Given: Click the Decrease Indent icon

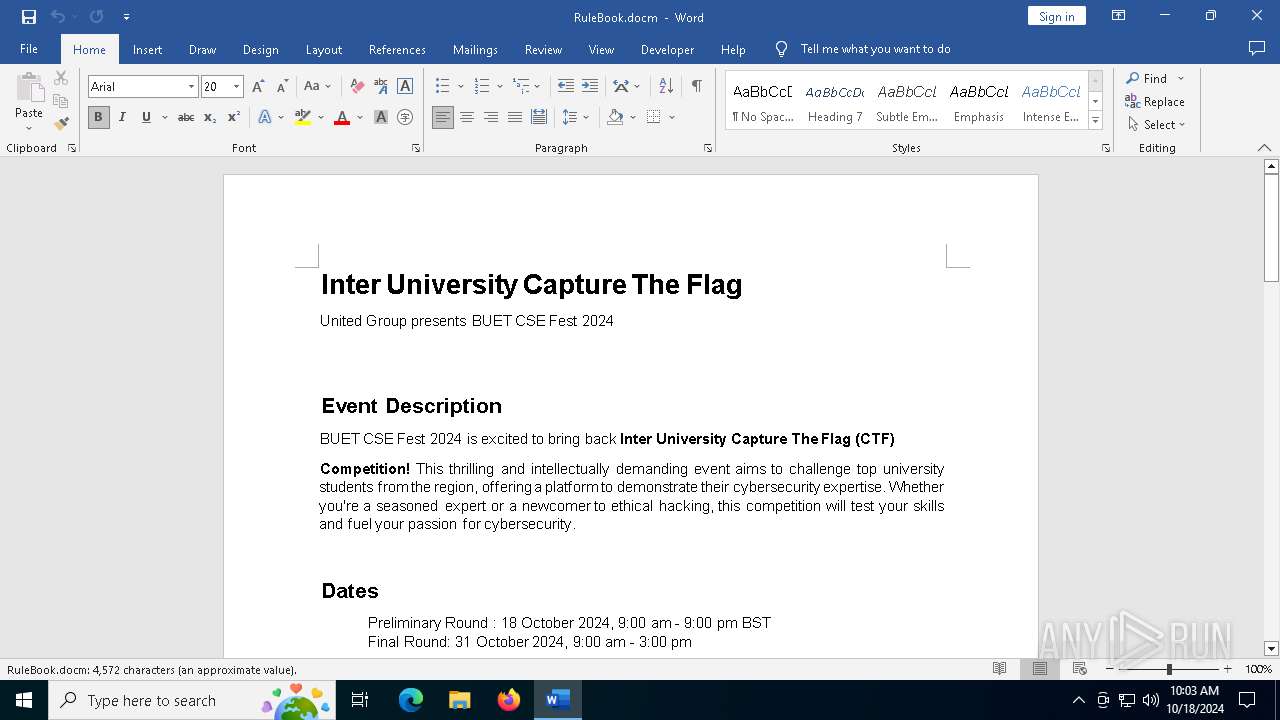Looking at the screenshot, I should point(566,87).
